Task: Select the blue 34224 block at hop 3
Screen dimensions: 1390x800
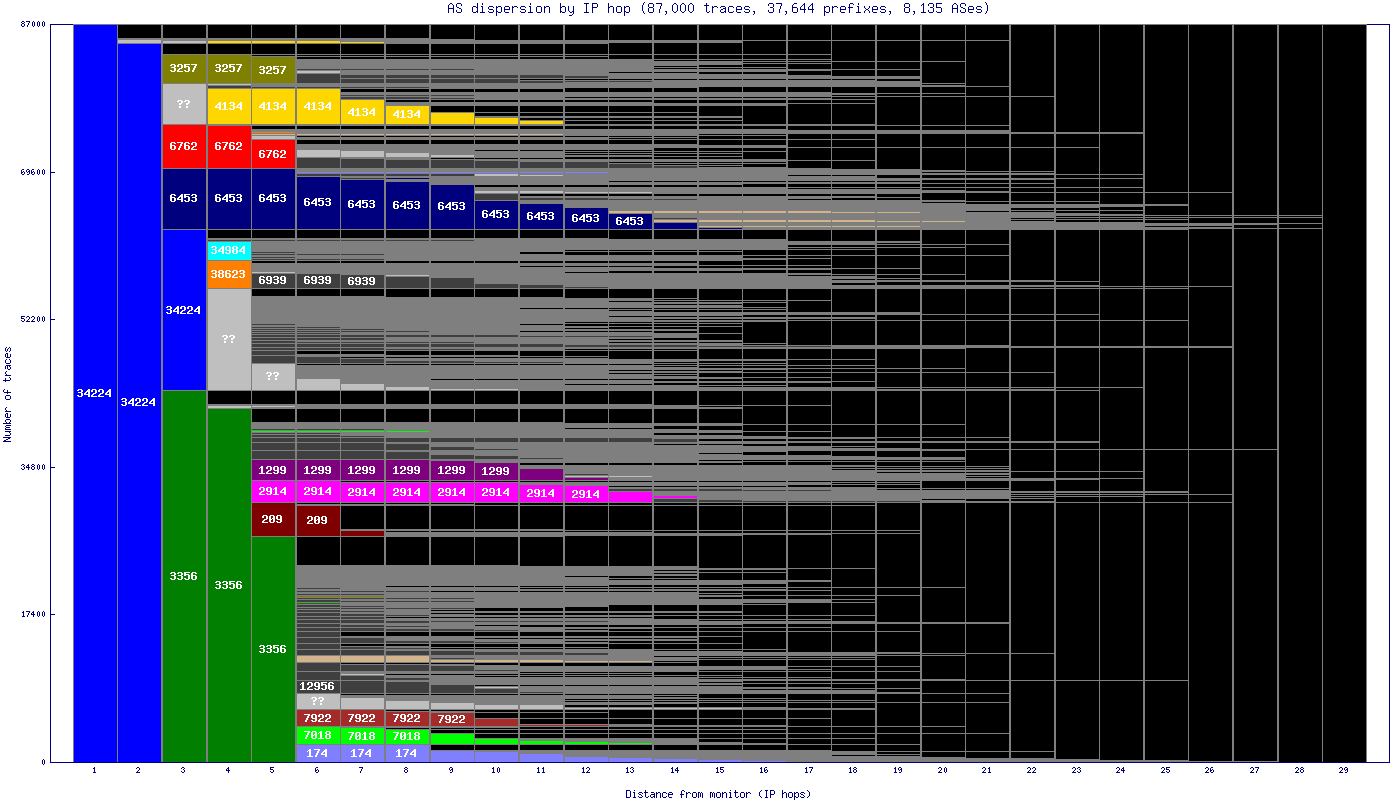Action: pos(184,310)
